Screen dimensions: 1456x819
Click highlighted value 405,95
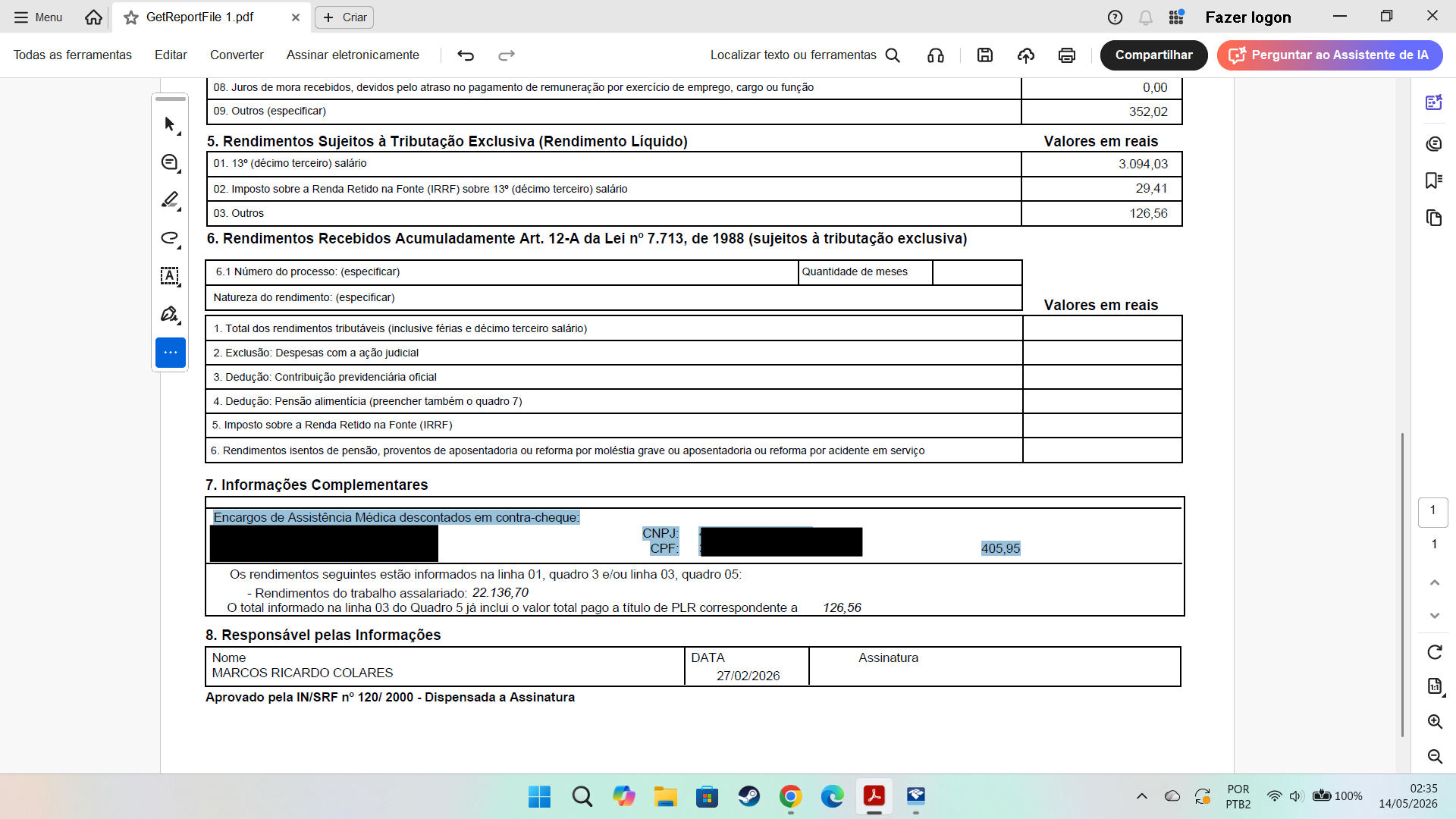point(1000,548)
